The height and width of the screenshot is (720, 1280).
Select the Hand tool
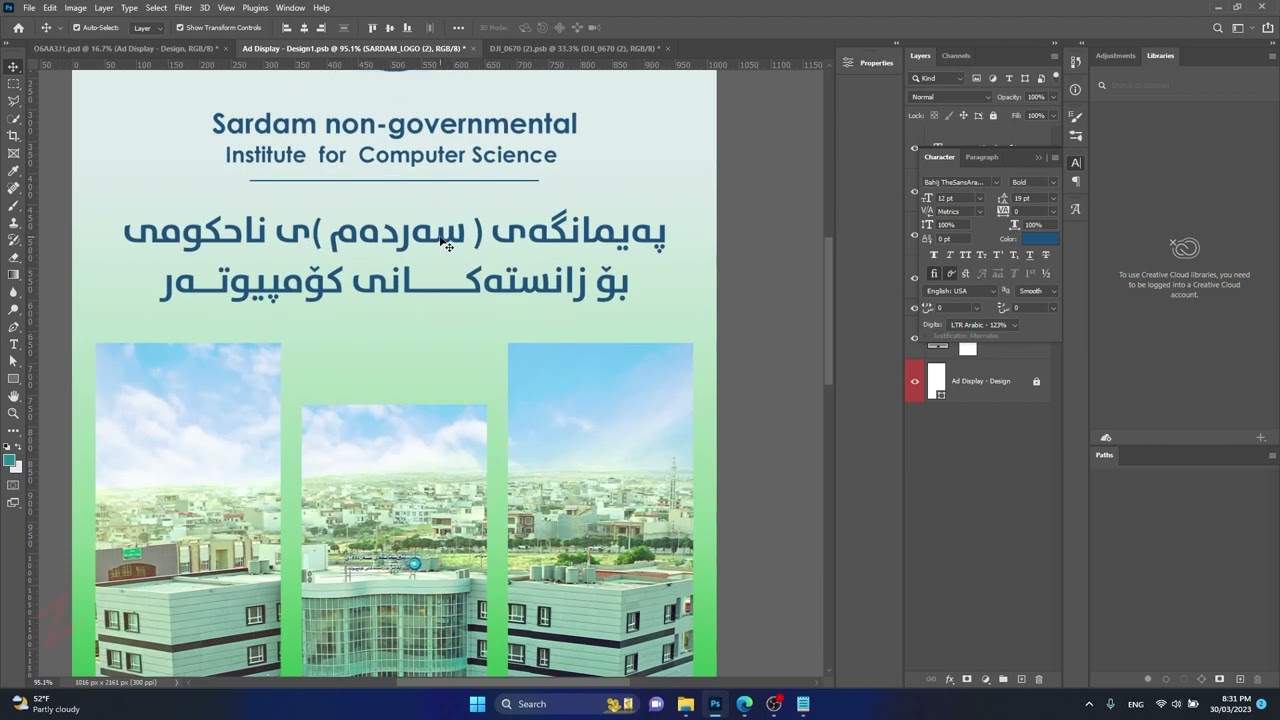[x=13, y=396]
